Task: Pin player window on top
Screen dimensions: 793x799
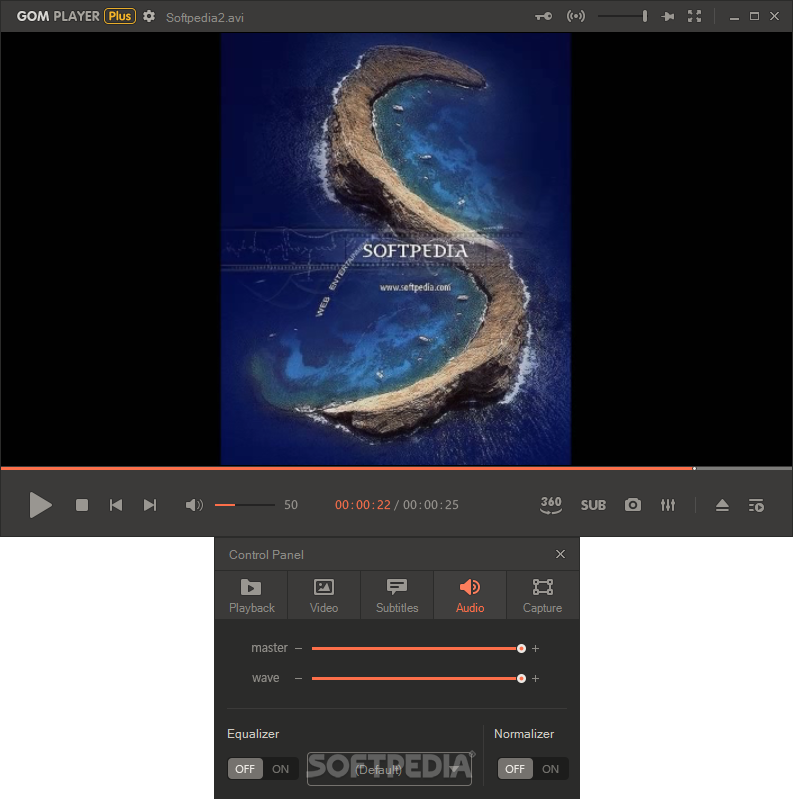Action: [668, 16]
